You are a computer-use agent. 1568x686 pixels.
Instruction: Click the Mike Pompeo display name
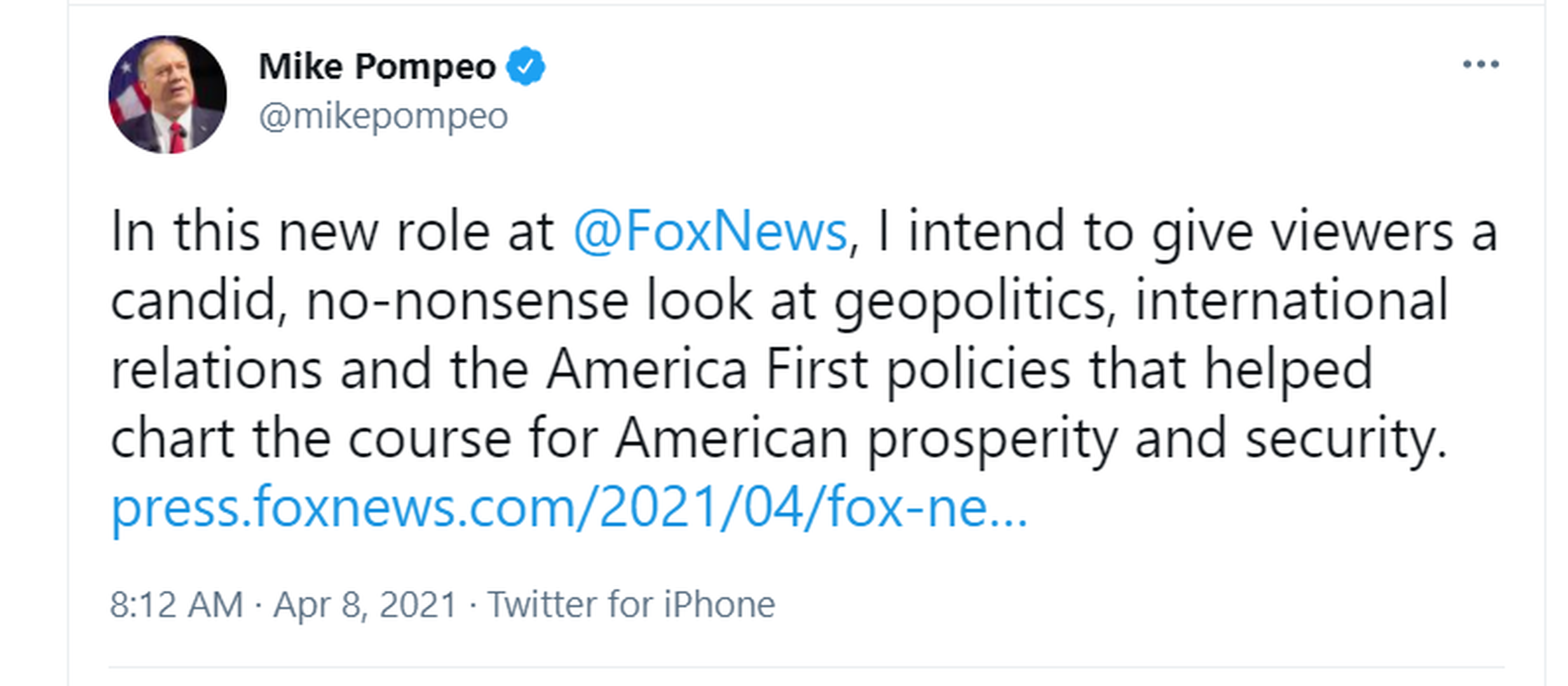point(377,66)
